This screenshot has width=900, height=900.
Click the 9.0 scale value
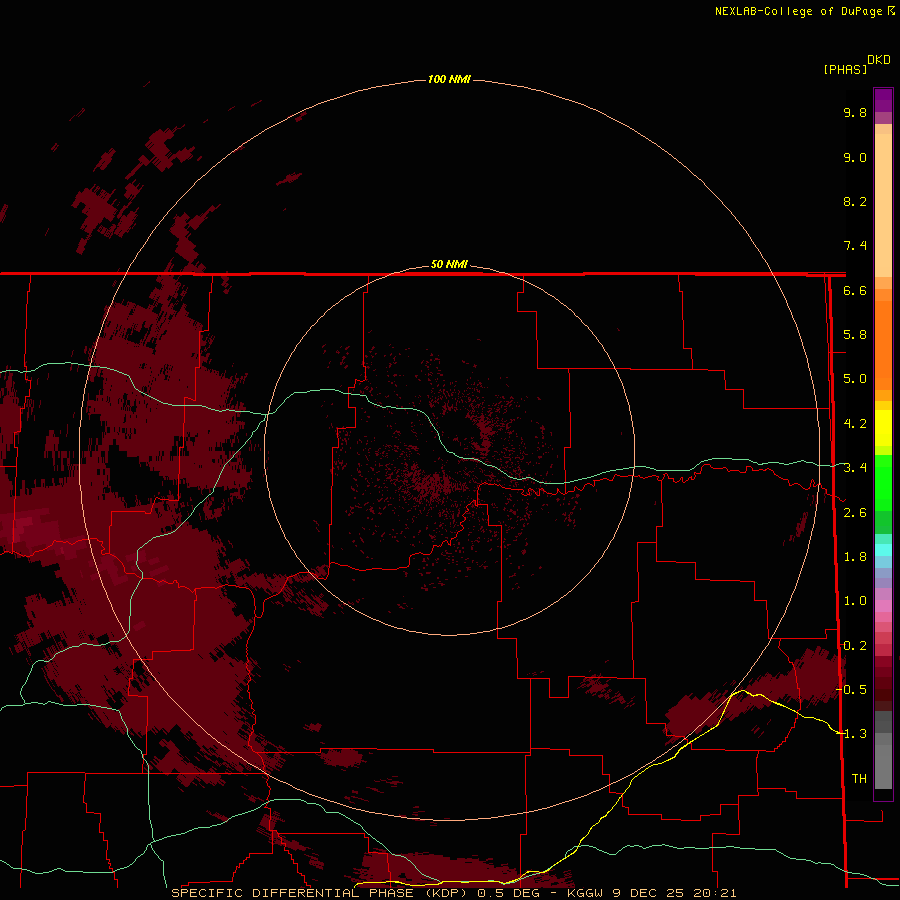pyautogui.click(x=855, y=157)
